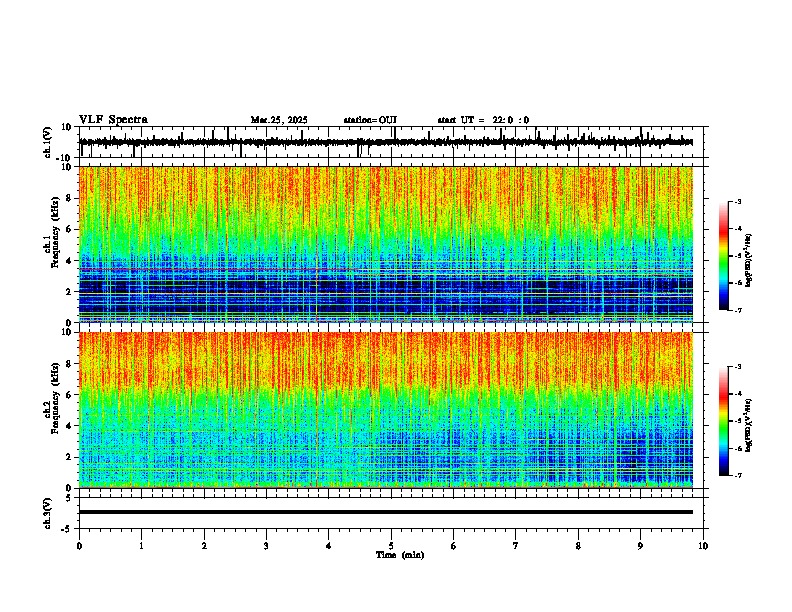Click the "Time (min)" x-axis label
Viewport: 792px width, 612px height.
(400, 555)
